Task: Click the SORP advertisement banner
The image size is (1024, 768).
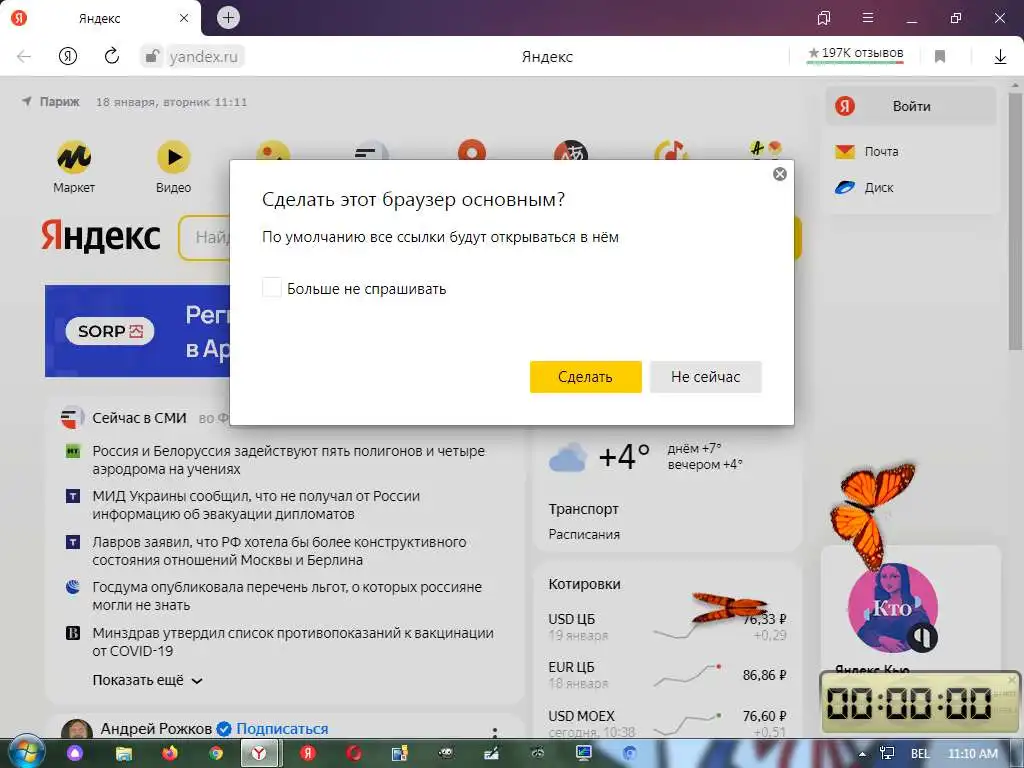Action: (137, 330)
